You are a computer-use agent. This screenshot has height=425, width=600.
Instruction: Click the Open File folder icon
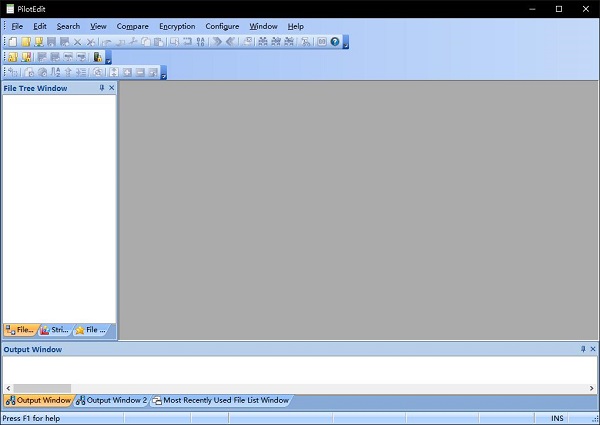(x=26, y=42)
